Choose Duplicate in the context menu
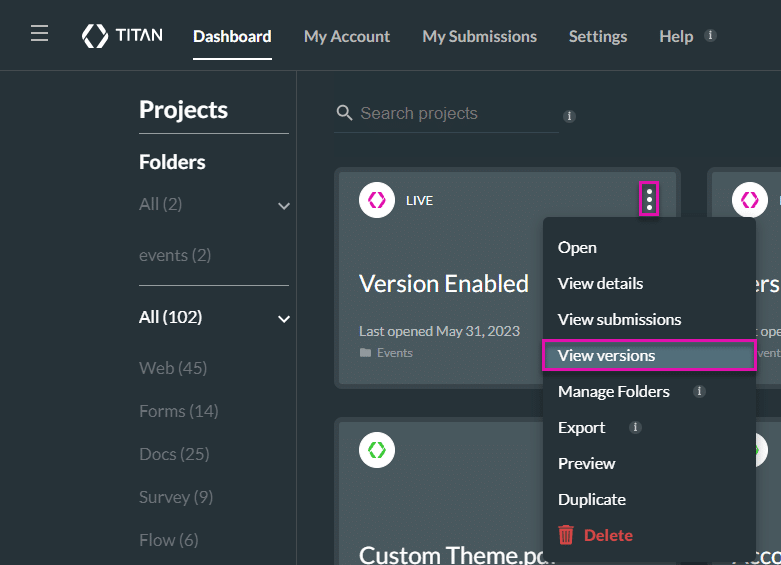This screenshot has height=565, width=781. point(591,499)
